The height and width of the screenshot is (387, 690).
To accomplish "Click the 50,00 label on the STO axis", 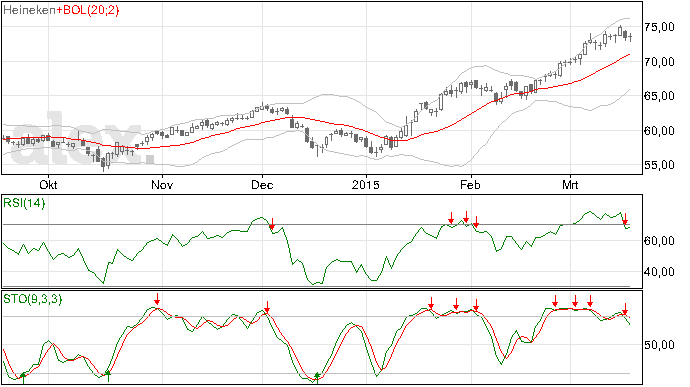I will (x=659, y=345).
